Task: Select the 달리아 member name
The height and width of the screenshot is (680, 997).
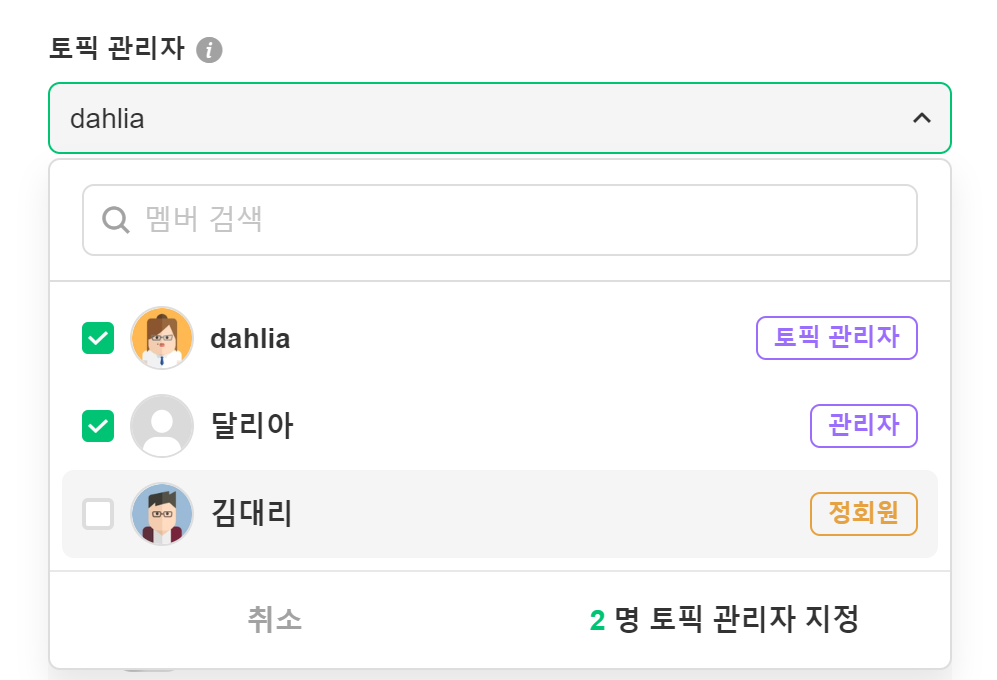Action: [x=252, y=427]
